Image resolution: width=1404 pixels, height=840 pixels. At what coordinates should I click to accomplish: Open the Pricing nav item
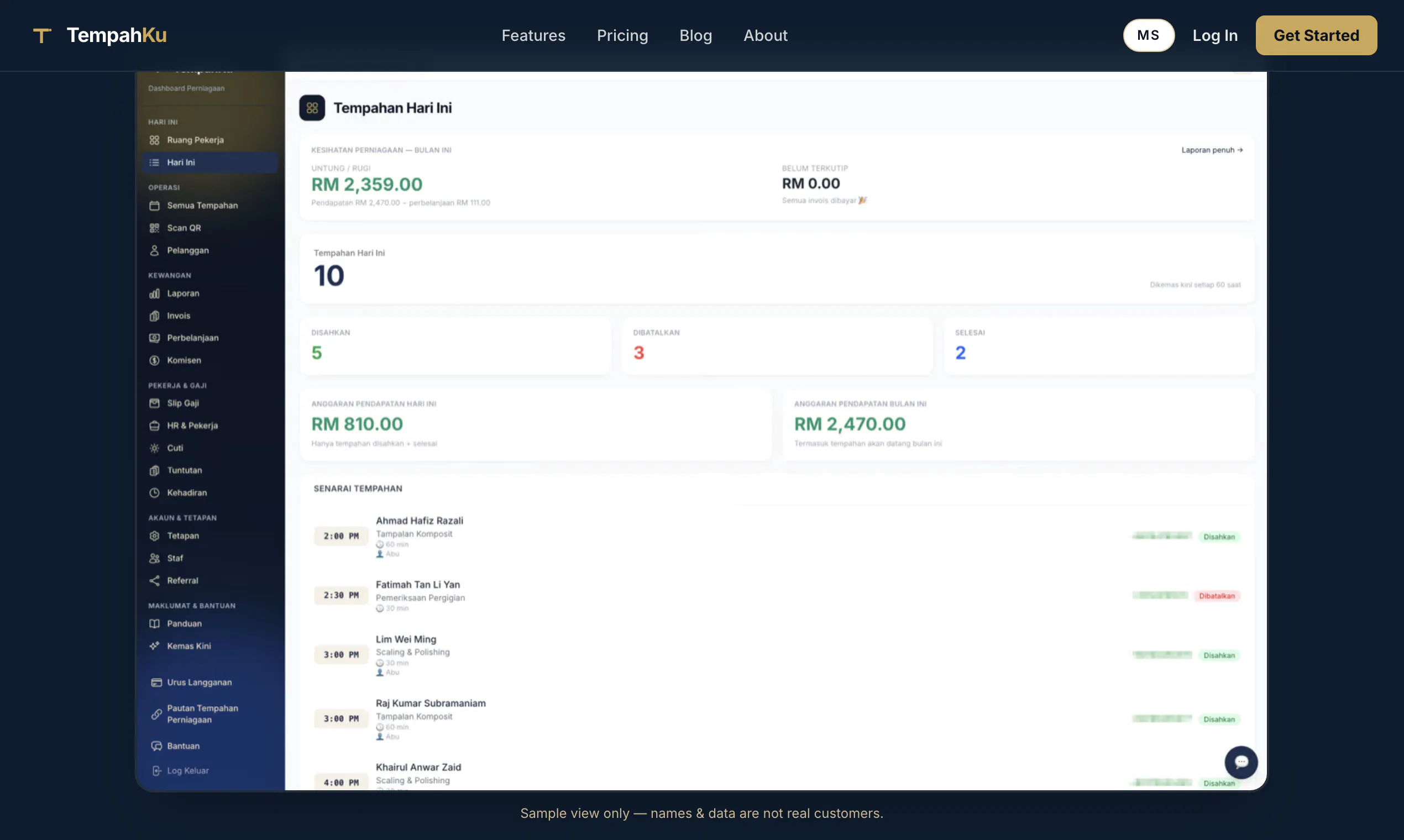pos(622,35)
